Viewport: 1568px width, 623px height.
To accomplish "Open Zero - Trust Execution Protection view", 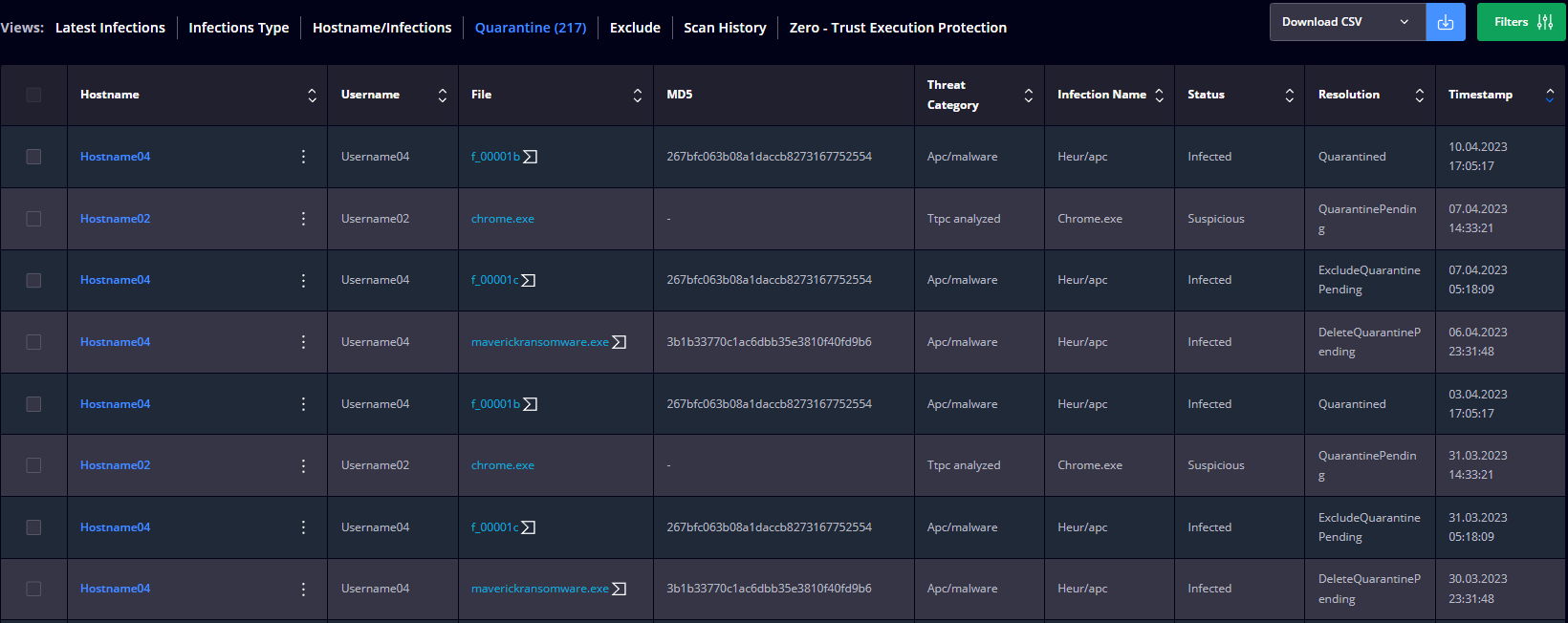I will tap(898, 28).
